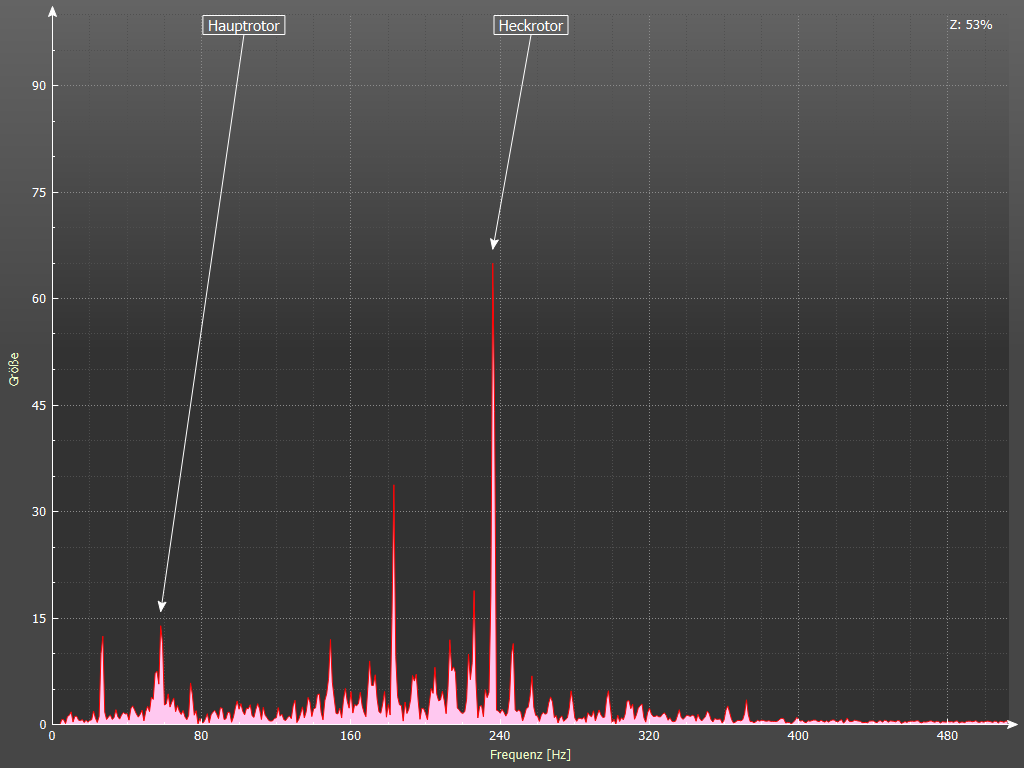Select the 240 frequency axis tick label

499,737
